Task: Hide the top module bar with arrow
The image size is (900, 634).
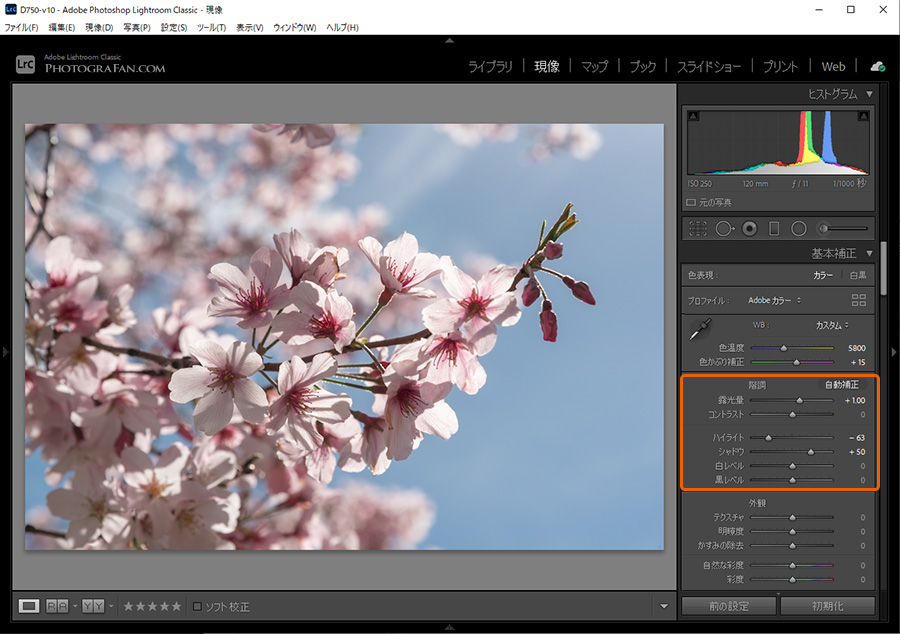Action: [x=449, y=41]
